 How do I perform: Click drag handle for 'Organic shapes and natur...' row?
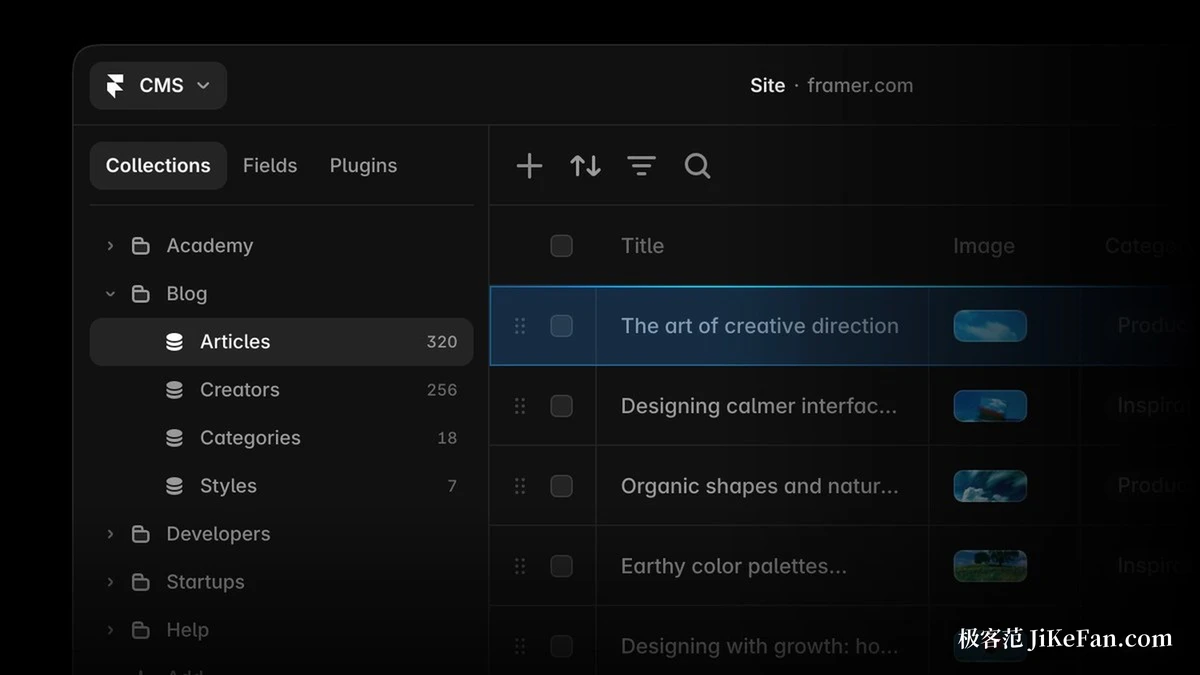pyautogui.click(x=520, y=486)
